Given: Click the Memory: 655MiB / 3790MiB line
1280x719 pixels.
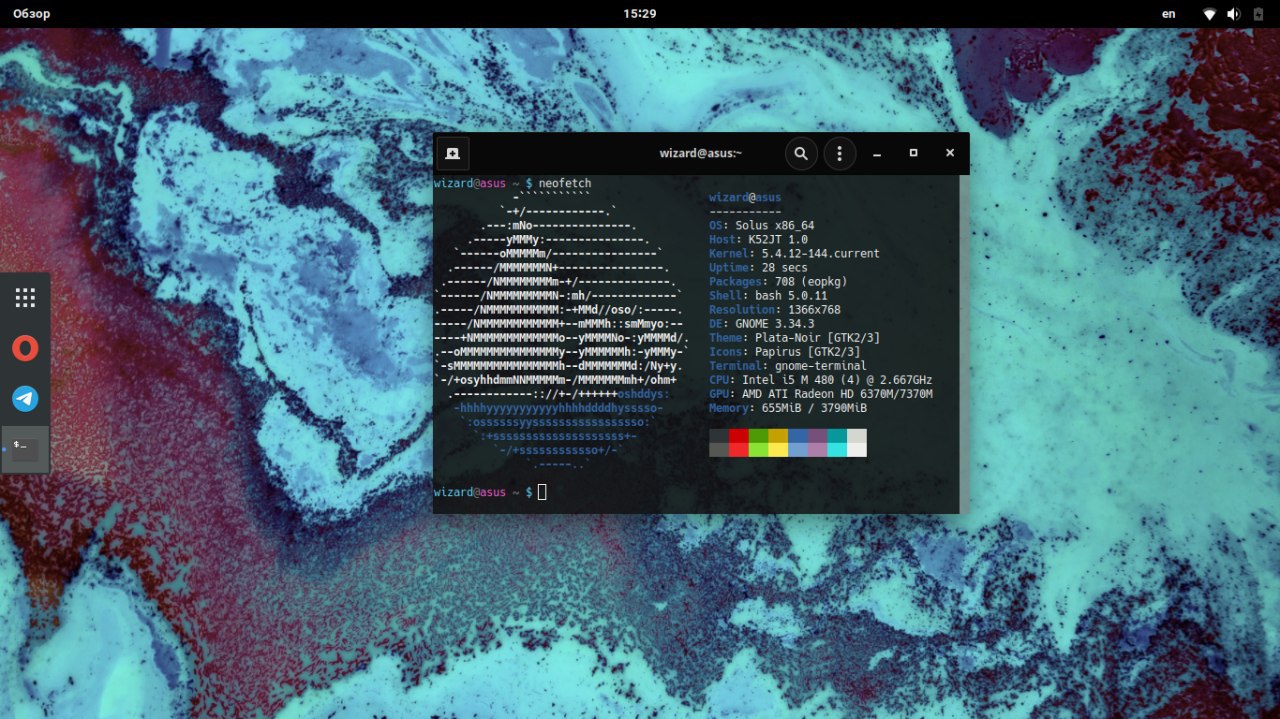Looking at the screenshot, I should [788, 408].
